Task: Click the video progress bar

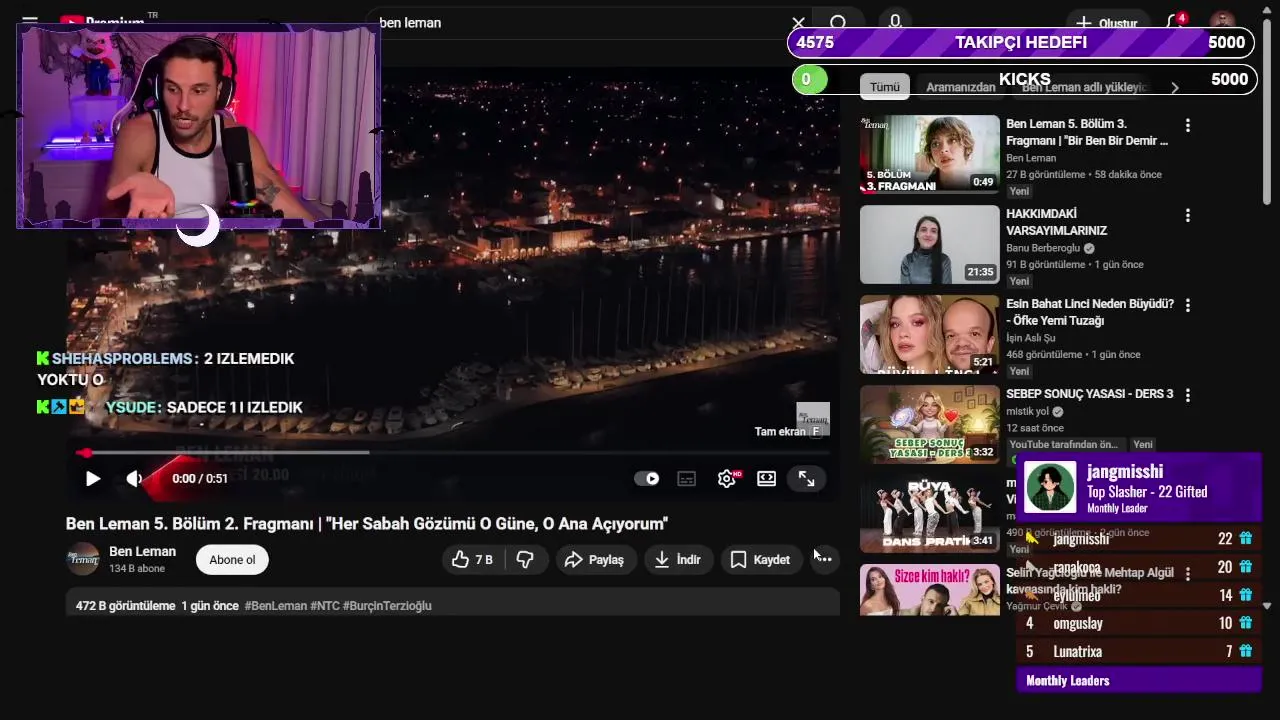Action: point(453,453)
